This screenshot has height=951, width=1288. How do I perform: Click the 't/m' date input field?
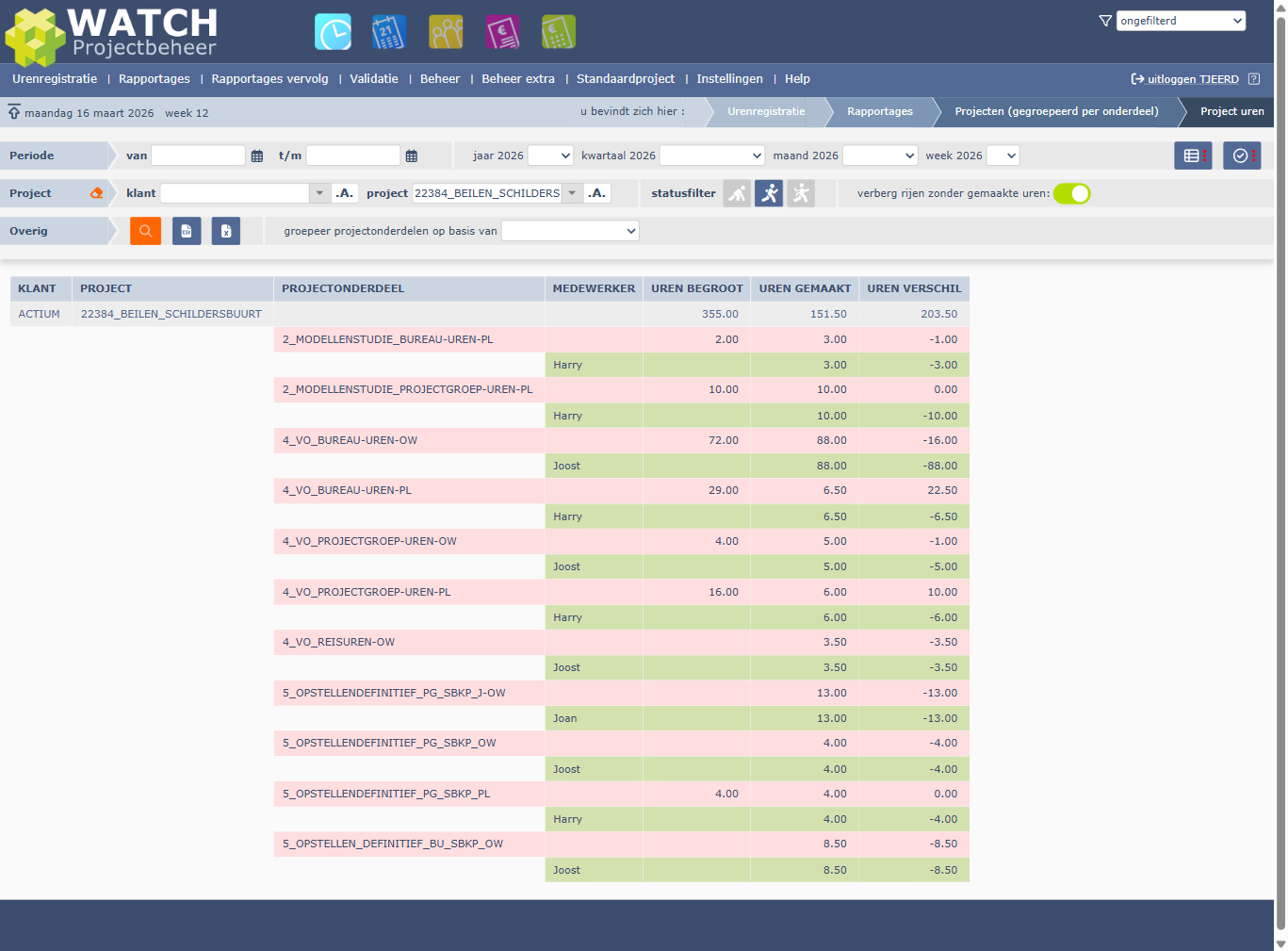[353, 156]
